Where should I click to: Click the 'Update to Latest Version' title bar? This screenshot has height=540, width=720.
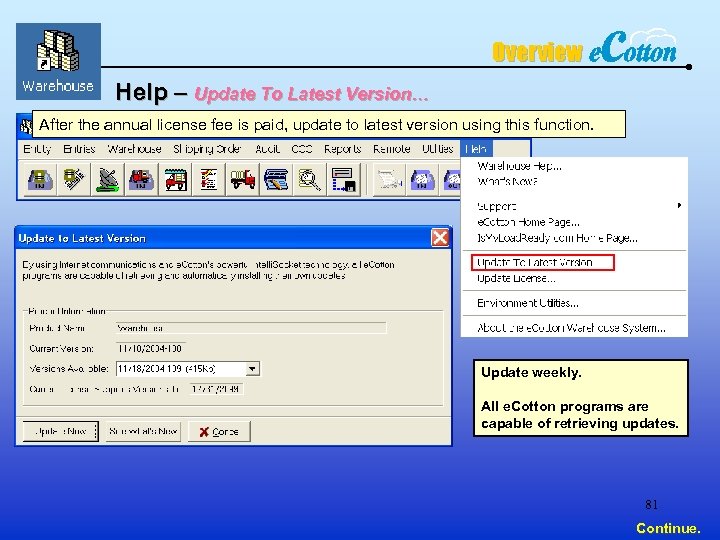point(234,238)
